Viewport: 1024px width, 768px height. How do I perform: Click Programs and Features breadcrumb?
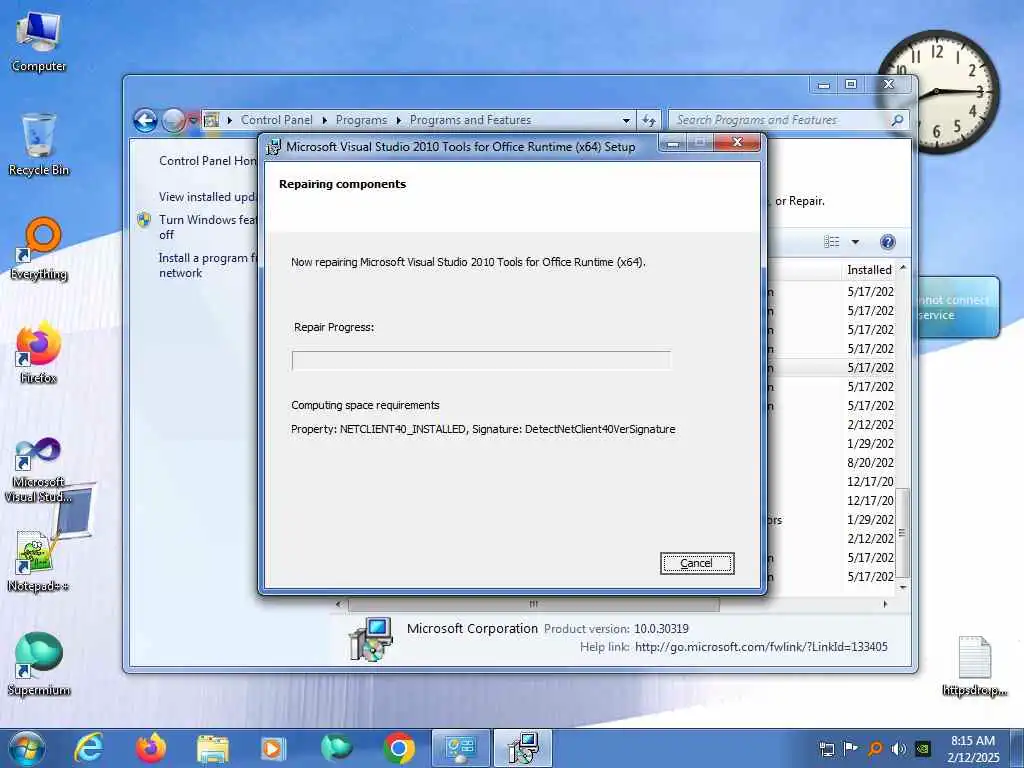pos(470,120)
